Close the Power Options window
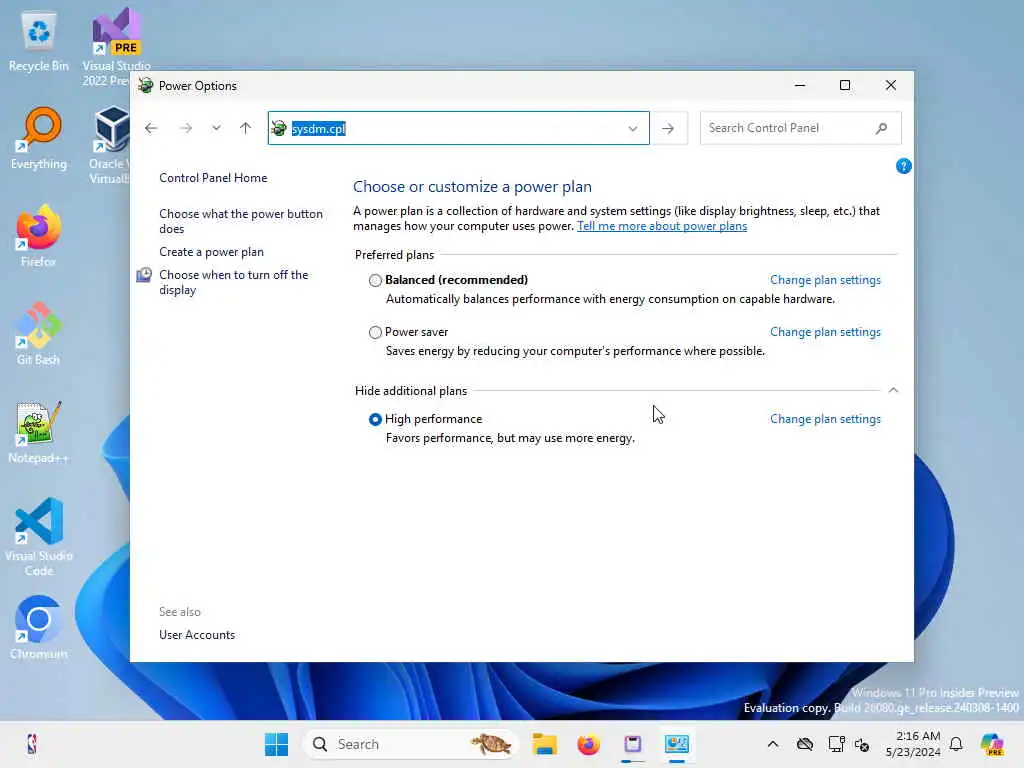The image size is (1024, 768). (x=891, y=86)
